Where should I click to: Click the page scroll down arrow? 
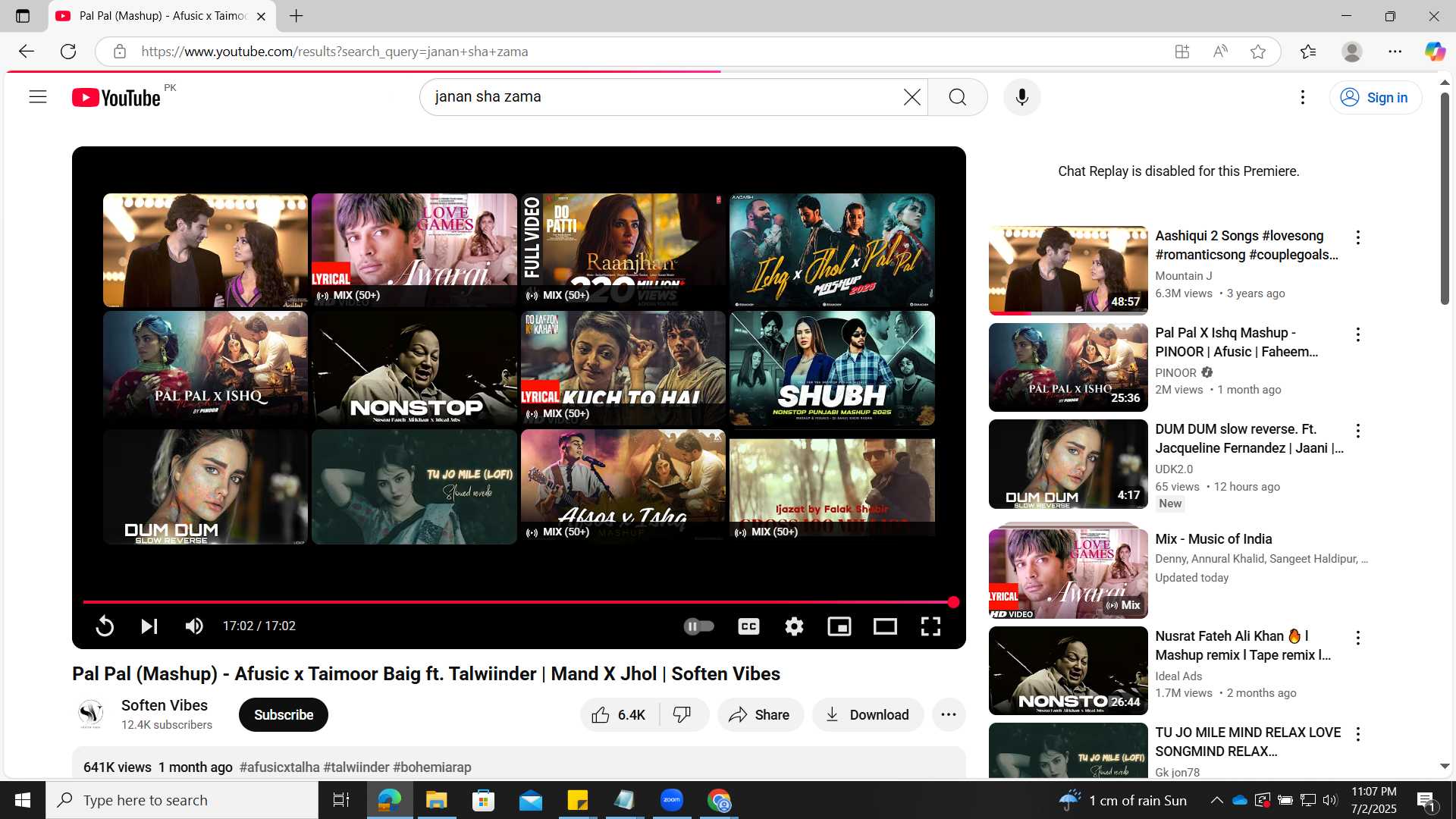(1445, 767)
